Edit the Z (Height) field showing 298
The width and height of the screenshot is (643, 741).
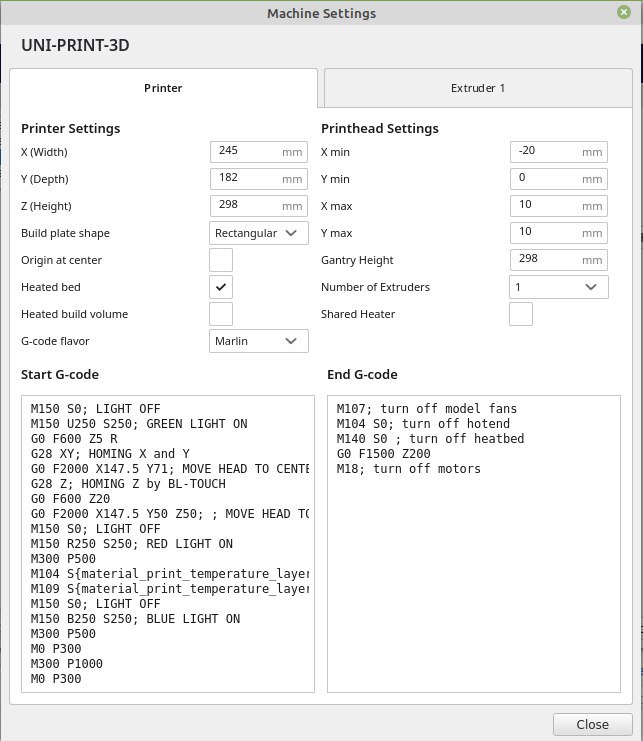point(259,206)
